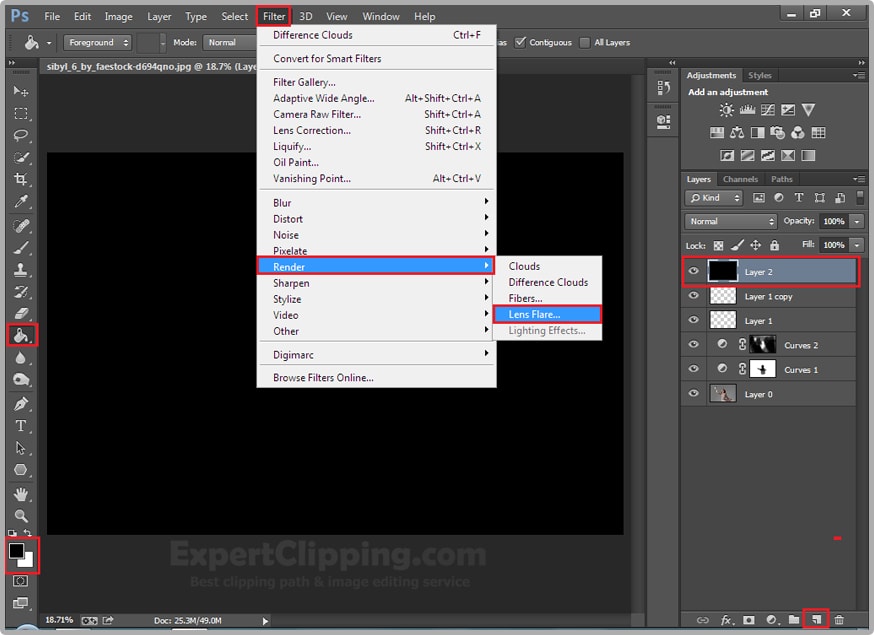The width and height of the screenshot is (874, 635).
Task: Select the Horizontal Type tool
Action: 21,426
